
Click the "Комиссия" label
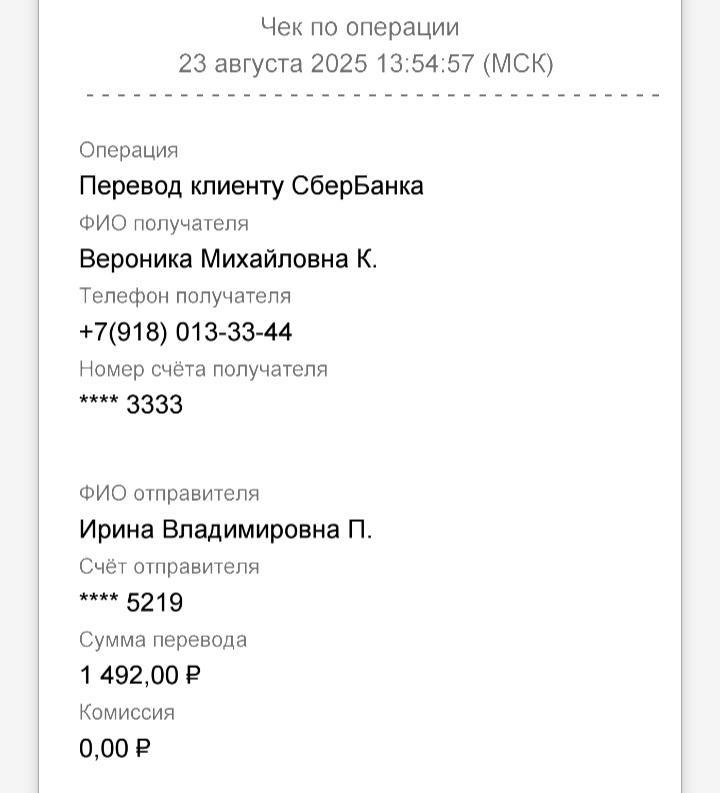coord(127,713)
